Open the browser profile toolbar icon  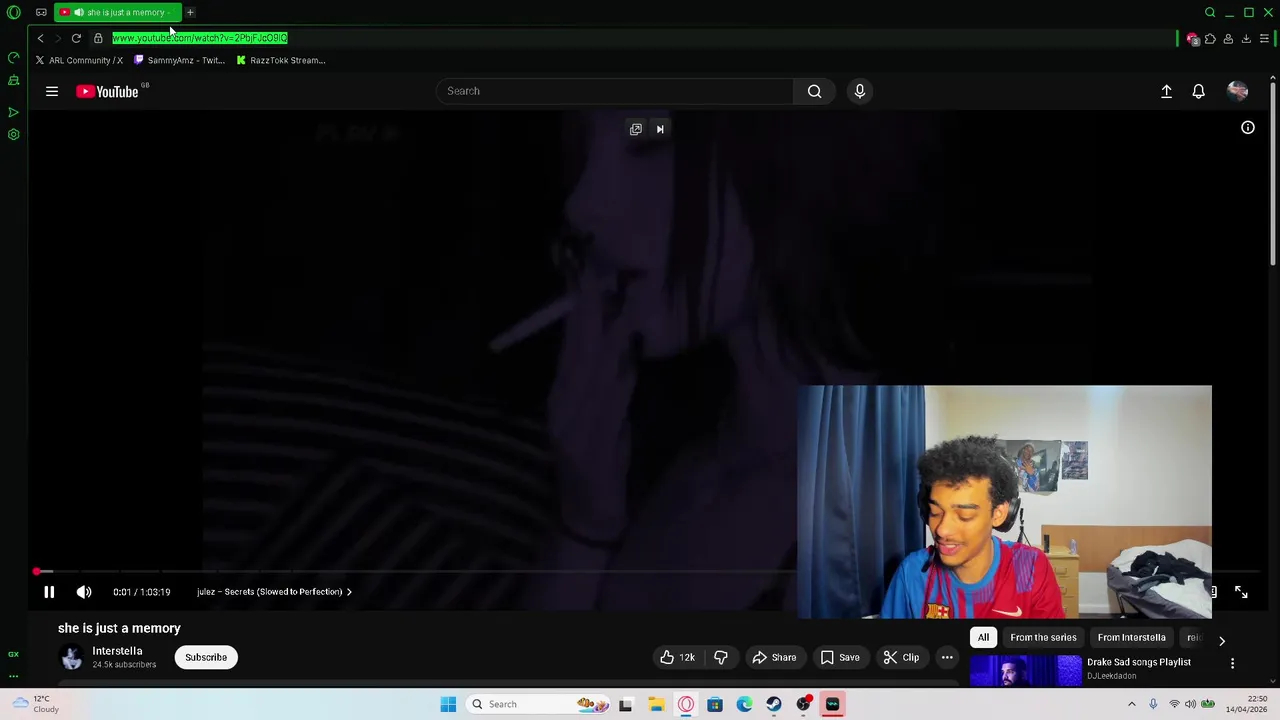(1228, 39)
